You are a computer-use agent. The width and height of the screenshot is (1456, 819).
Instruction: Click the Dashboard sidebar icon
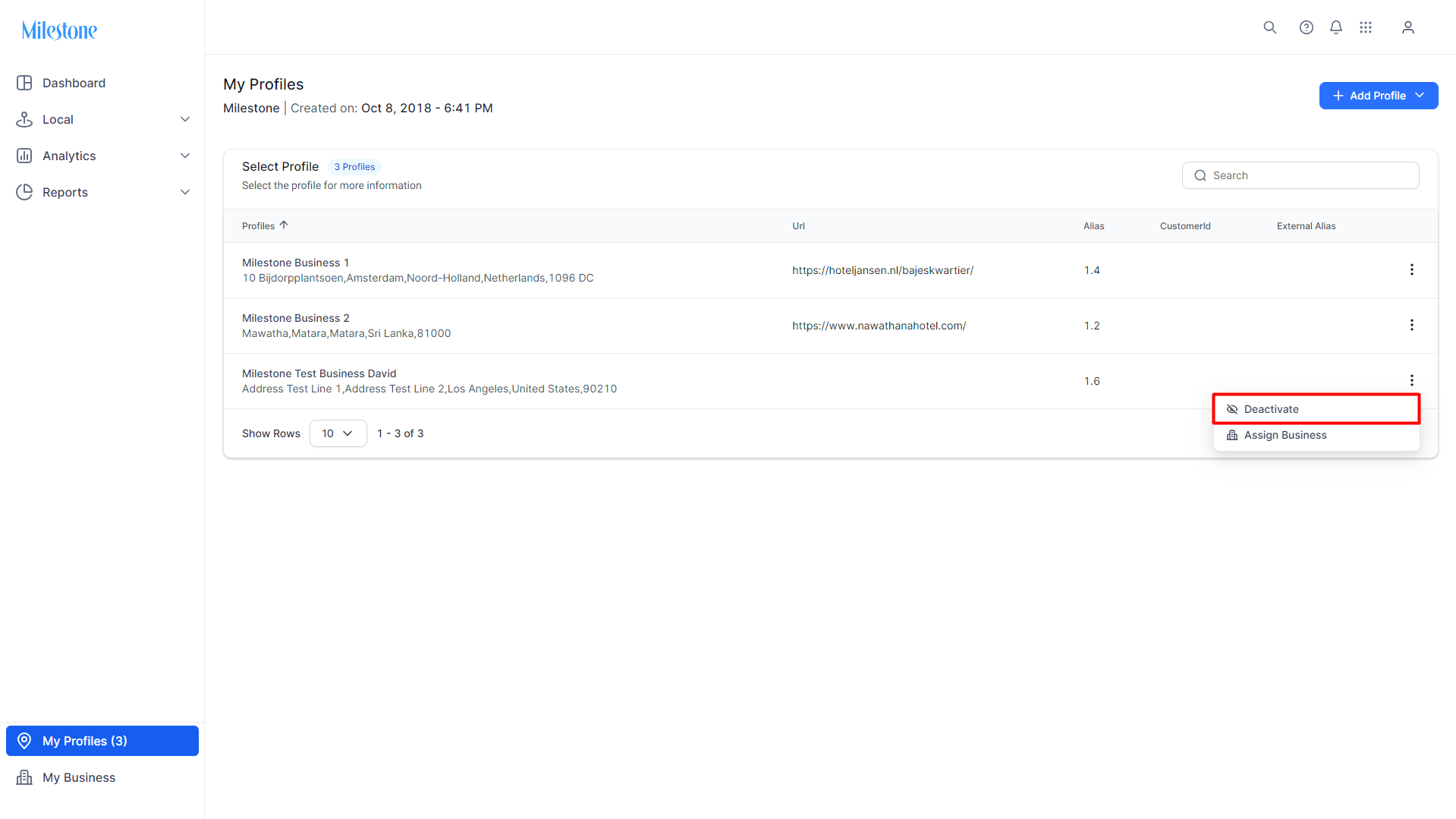coord(24,83)
